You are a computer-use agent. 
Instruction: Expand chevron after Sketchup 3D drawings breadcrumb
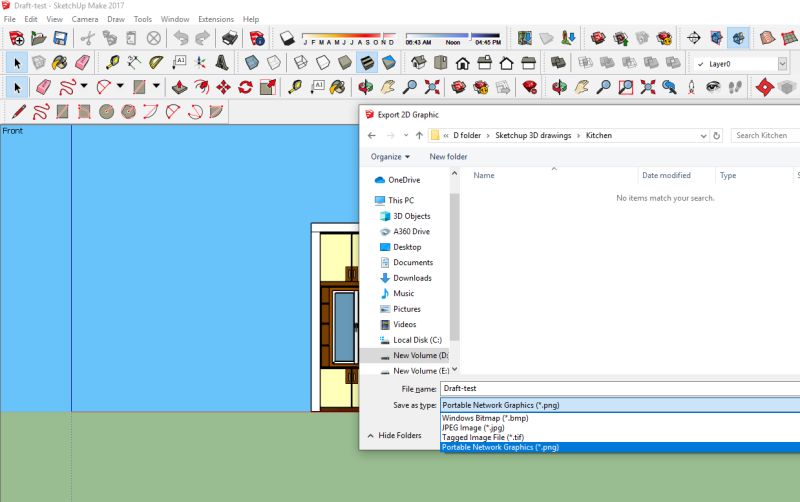tap(579, 136)
